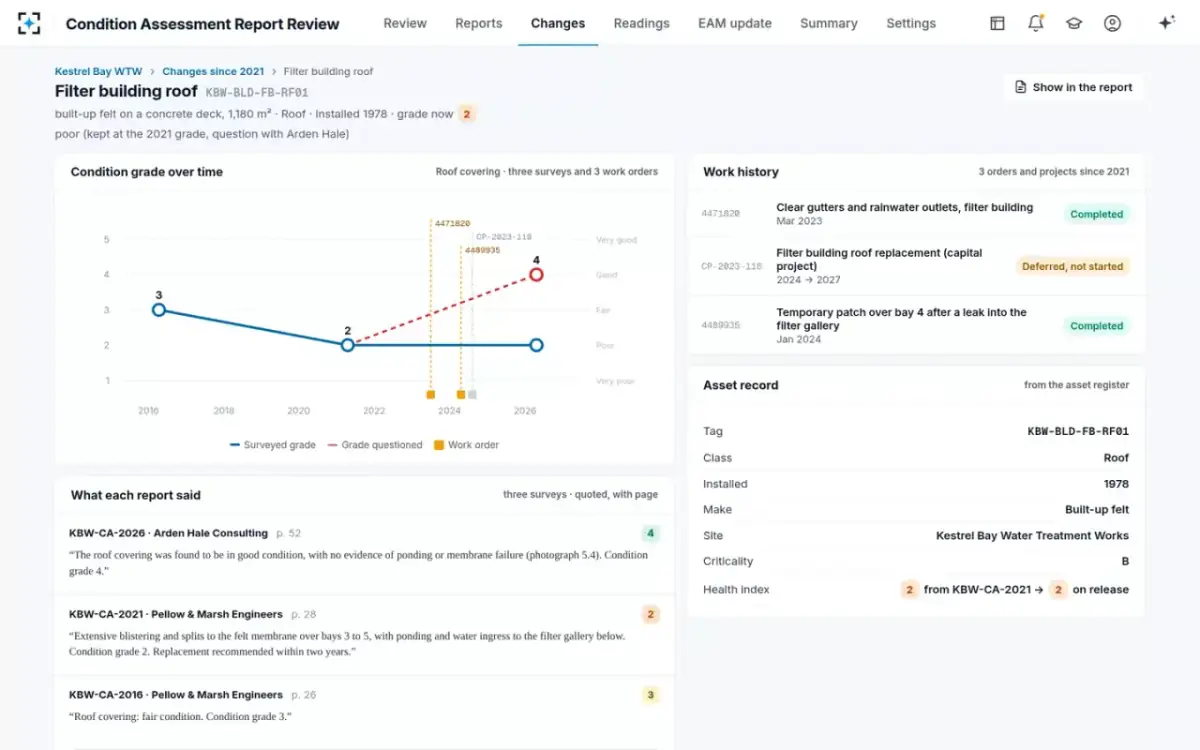This screenshot has width=1200, height=750.
Task: Click the Class value Roof
Action: click(x=1116, y=457)
